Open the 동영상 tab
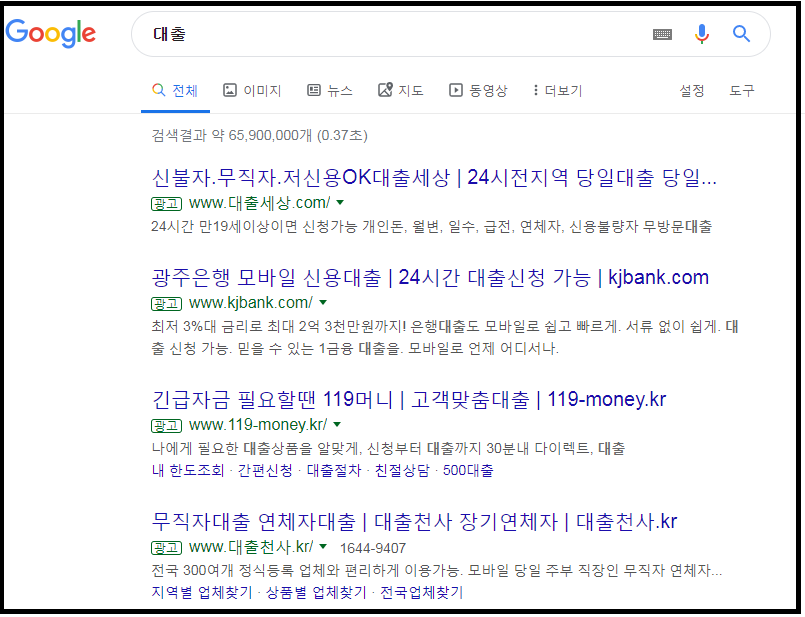Viewport: 805px width, 617px height. click(x=478, y=91)
